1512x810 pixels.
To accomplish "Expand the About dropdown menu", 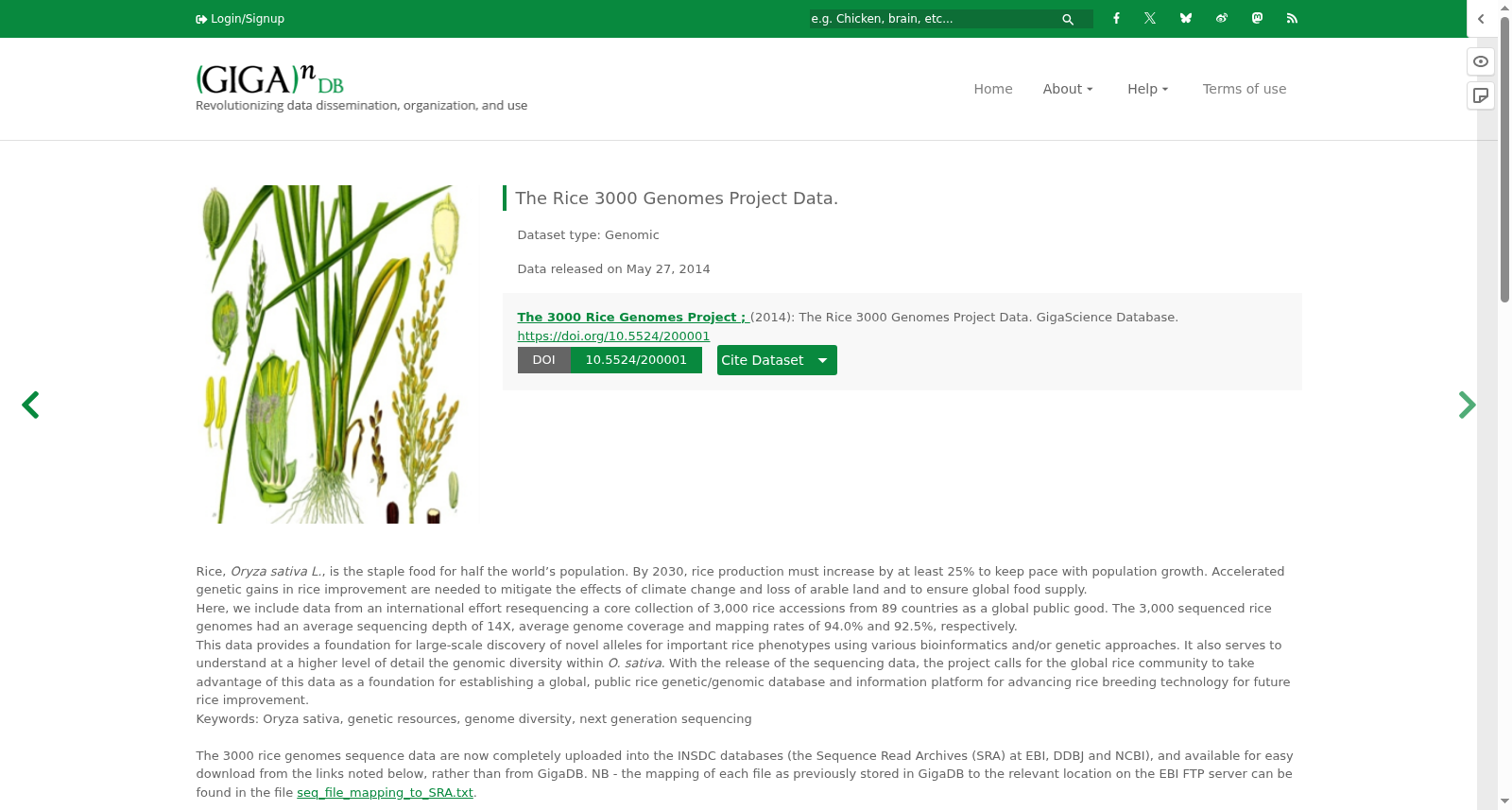I will 1068,89.
